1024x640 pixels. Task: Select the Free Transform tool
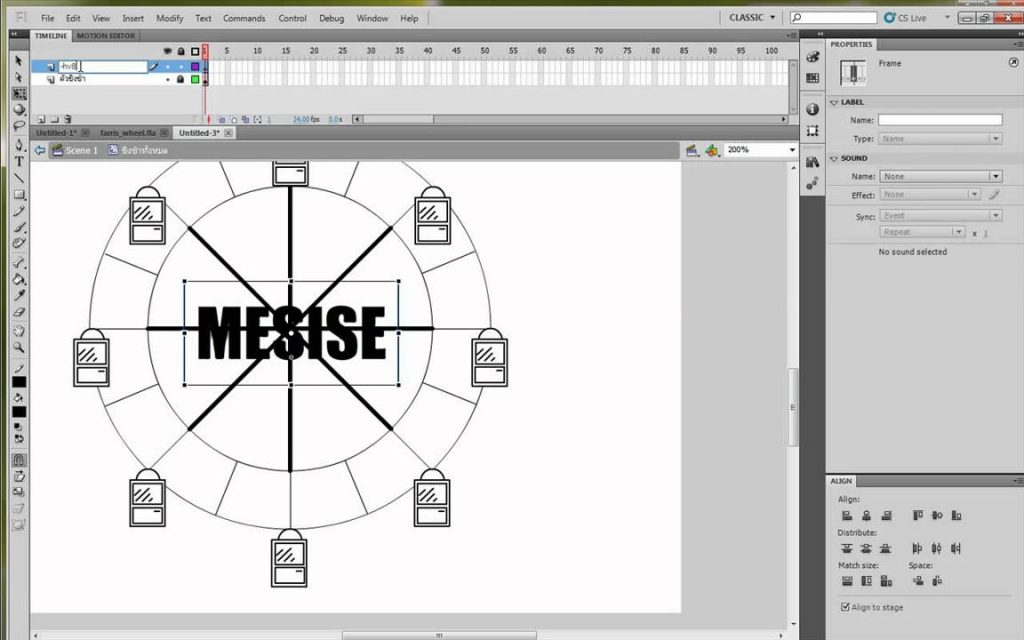point(19,93)
